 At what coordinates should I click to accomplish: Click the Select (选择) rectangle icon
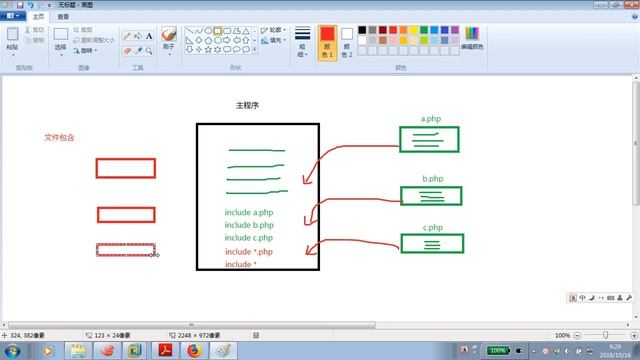point(61,34)
